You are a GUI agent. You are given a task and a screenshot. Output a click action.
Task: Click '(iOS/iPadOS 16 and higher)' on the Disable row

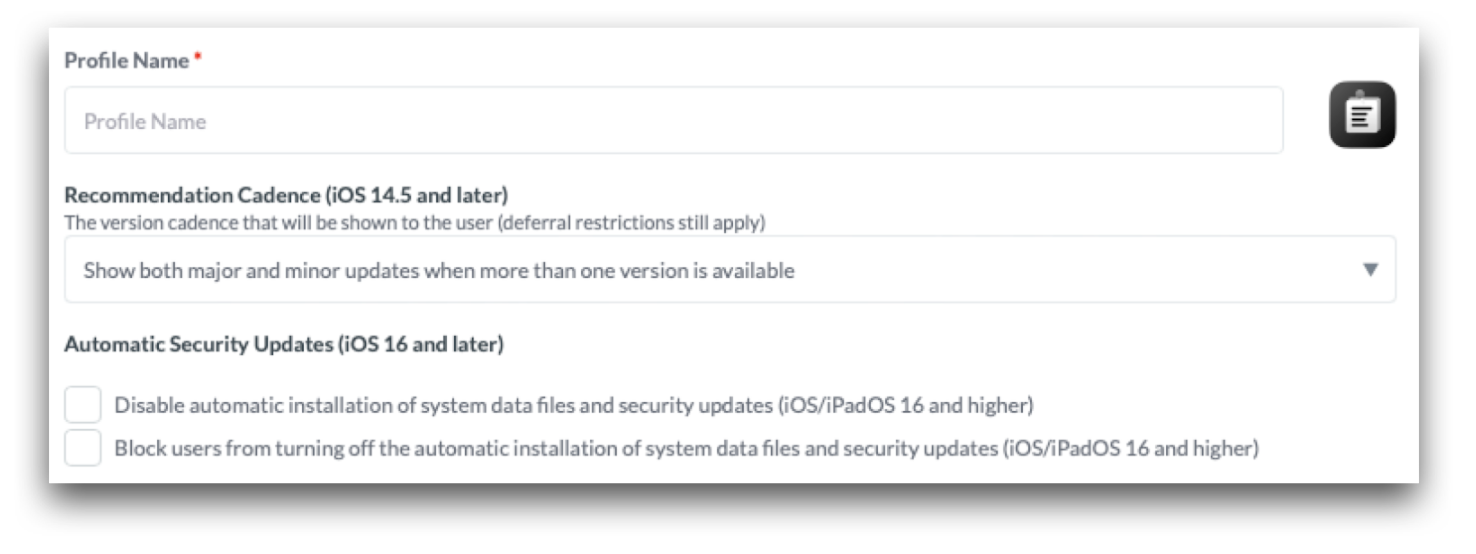click(905, 406)
